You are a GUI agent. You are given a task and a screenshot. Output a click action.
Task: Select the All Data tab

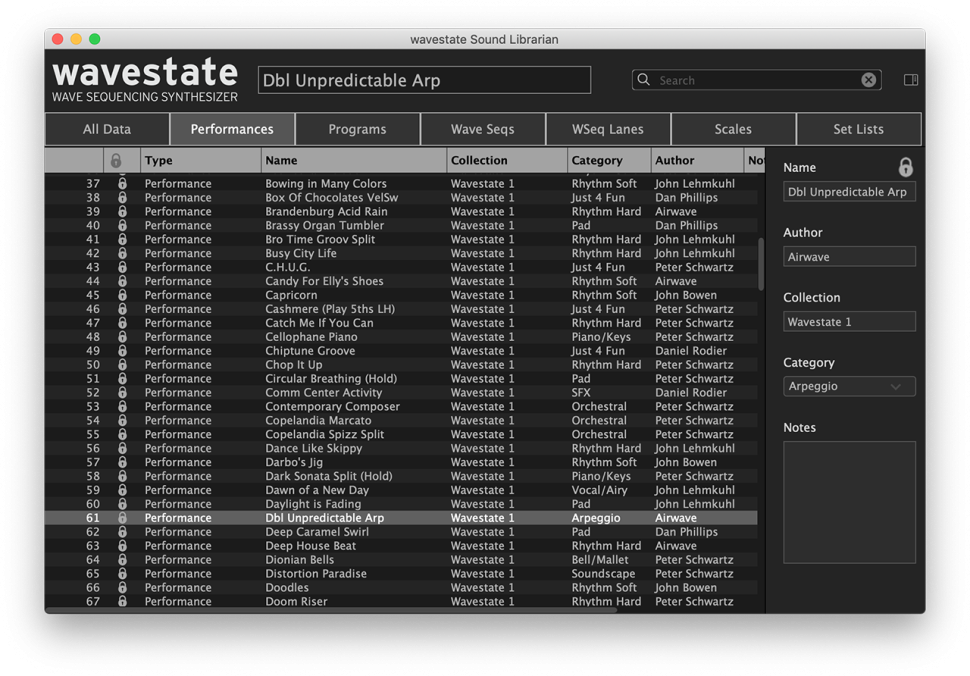pyautogui.click(x=106, y=129)
